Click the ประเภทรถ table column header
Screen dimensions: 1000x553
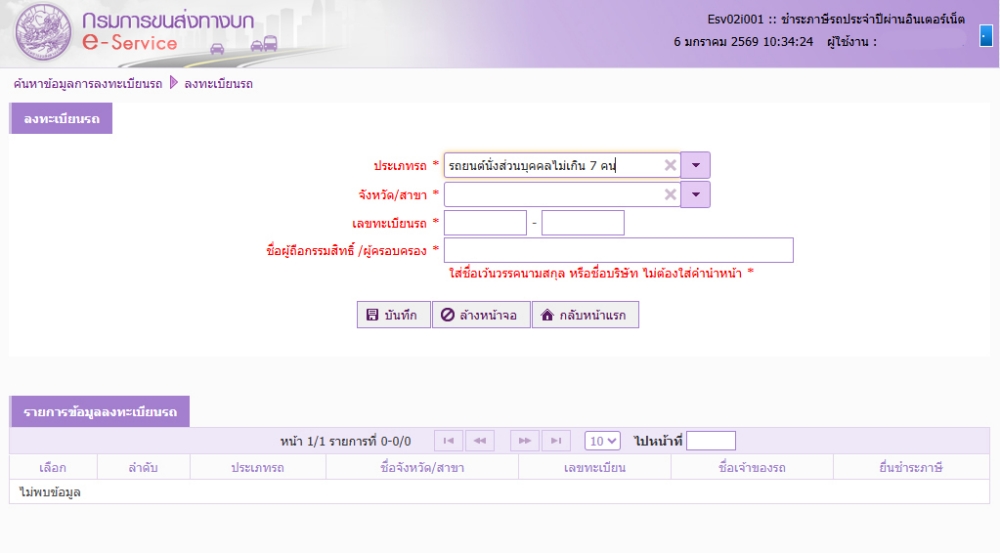258,468
